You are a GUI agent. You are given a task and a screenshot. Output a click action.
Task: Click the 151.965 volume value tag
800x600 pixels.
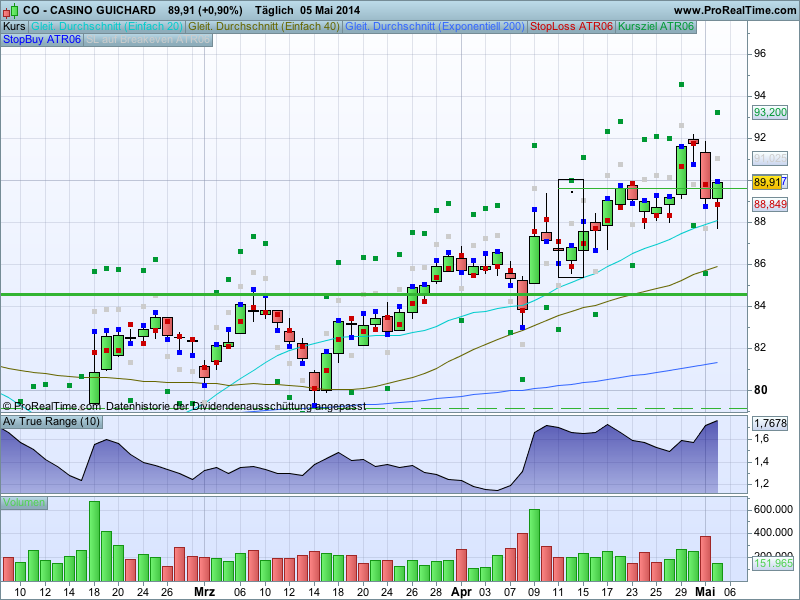[773, 563]
